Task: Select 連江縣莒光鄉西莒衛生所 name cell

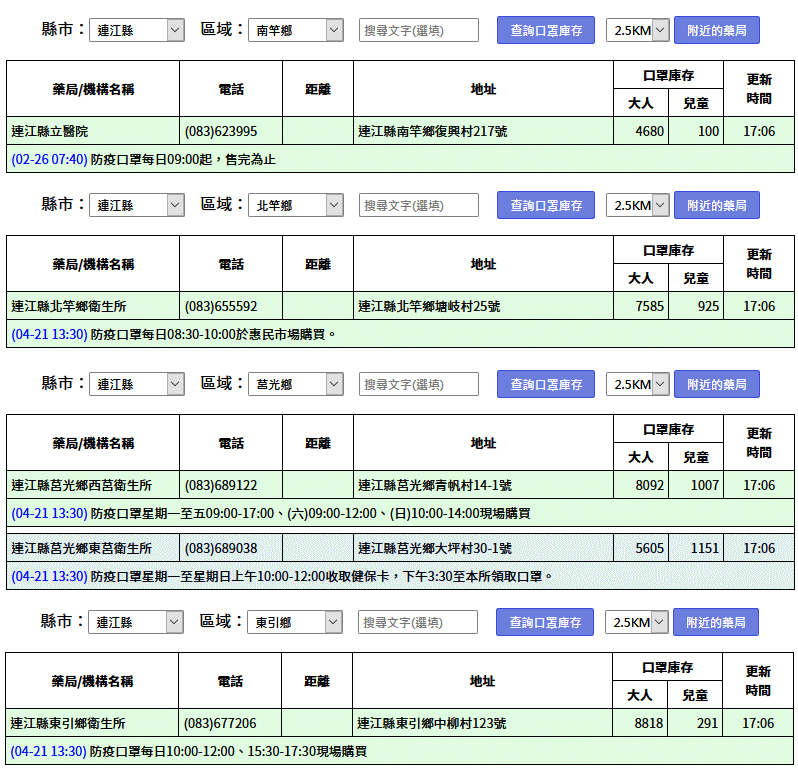Action: point(93,485)
